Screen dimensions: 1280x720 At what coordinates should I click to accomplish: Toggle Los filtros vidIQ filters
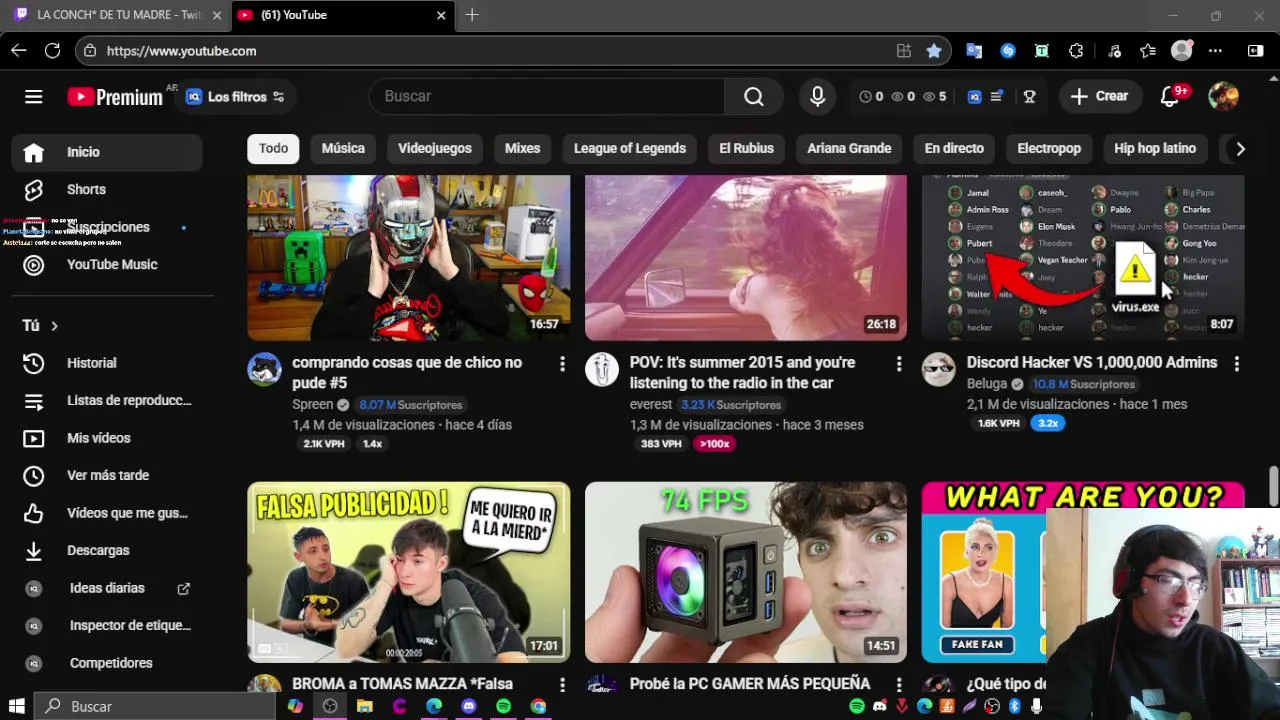coord(236,97)
